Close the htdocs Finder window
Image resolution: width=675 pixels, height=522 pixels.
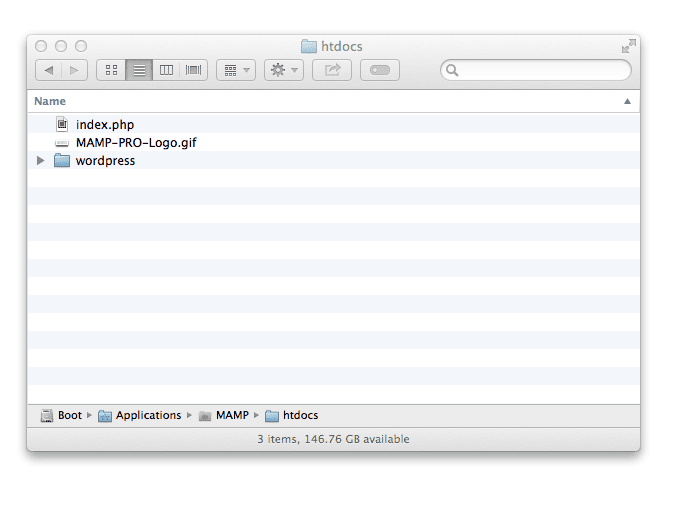click(41, 46)
